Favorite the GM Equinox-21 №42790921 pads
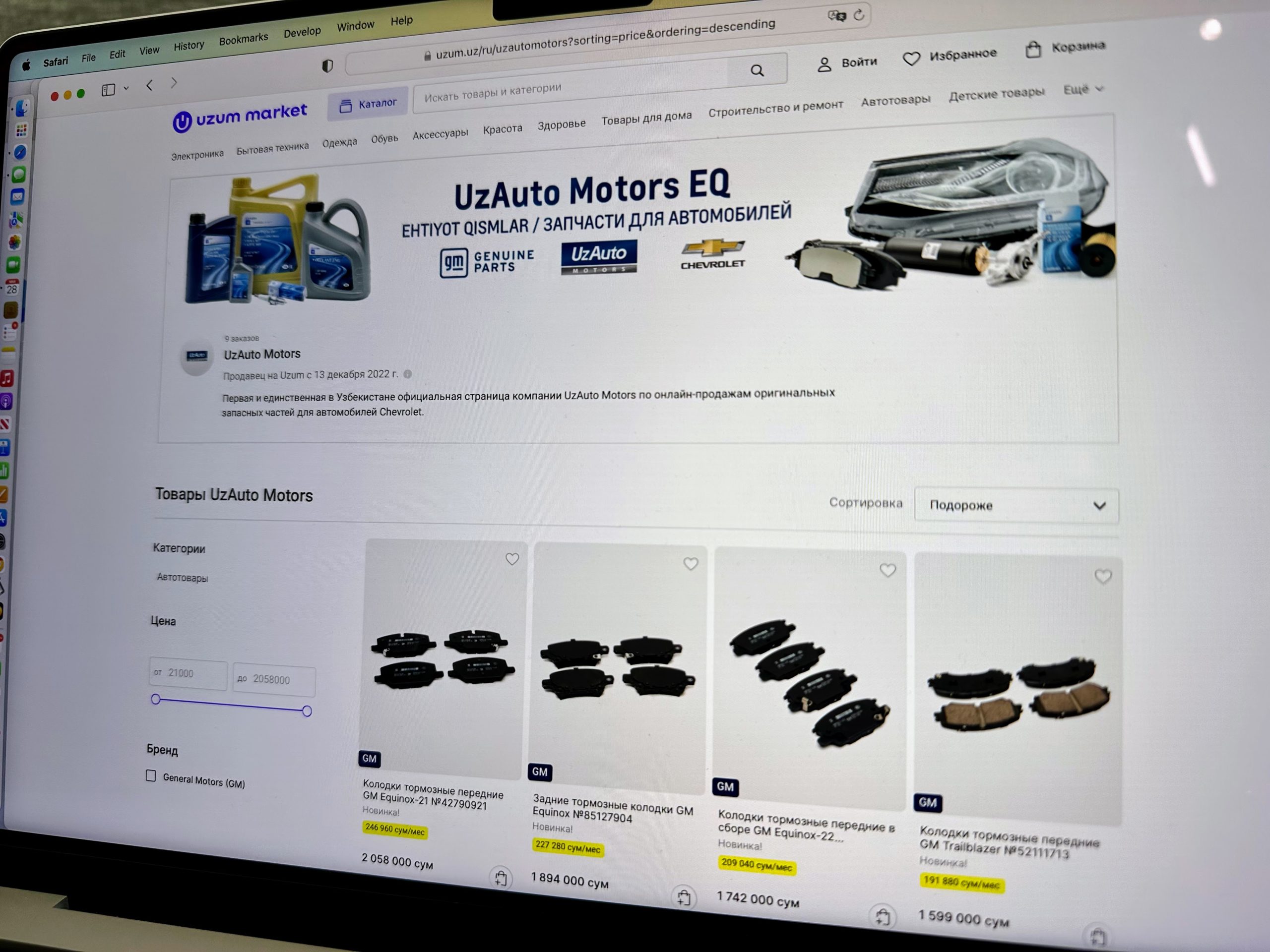This screenshot has height=952, width=1270. tap(512, 559)
